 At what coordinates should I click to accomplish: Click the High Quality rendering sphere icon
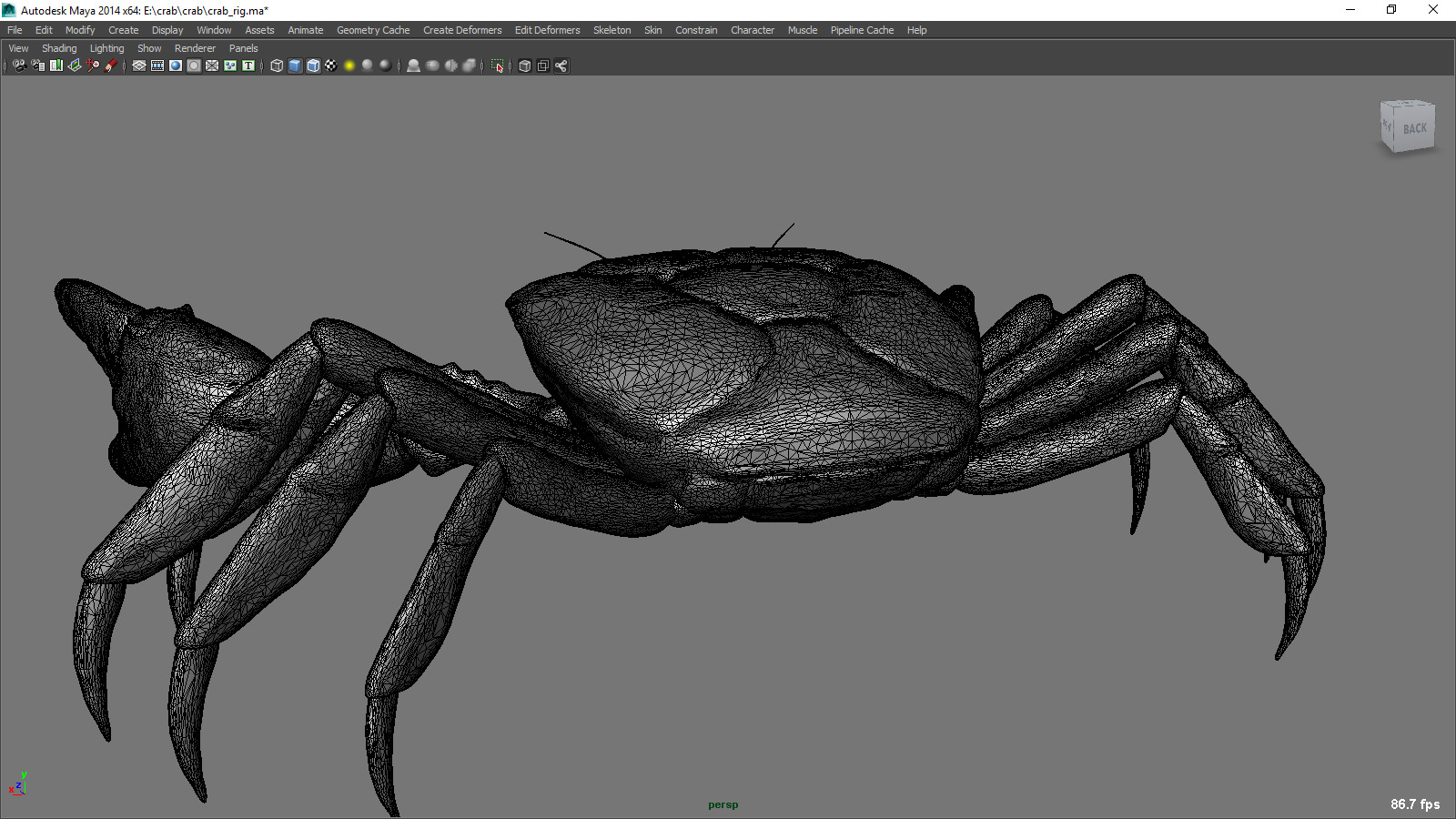point(386,66)
